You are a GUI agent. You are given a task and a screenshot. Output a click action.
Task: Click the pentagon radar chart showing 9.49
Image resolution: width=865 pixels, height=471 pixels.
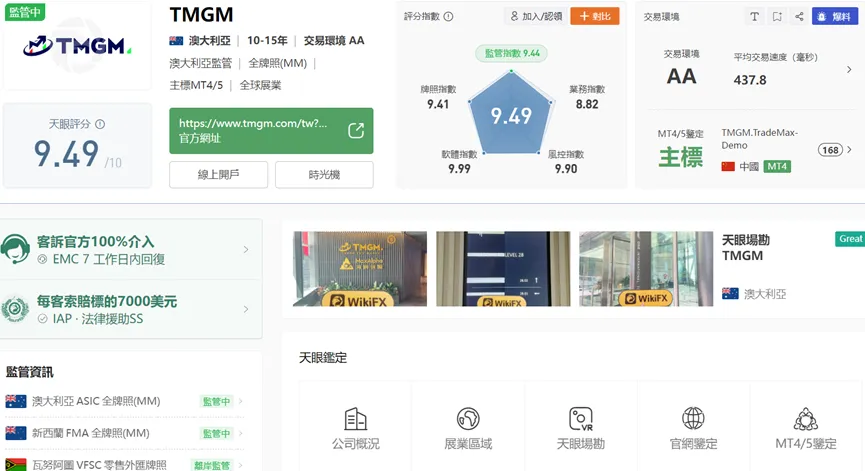(511, 113)
